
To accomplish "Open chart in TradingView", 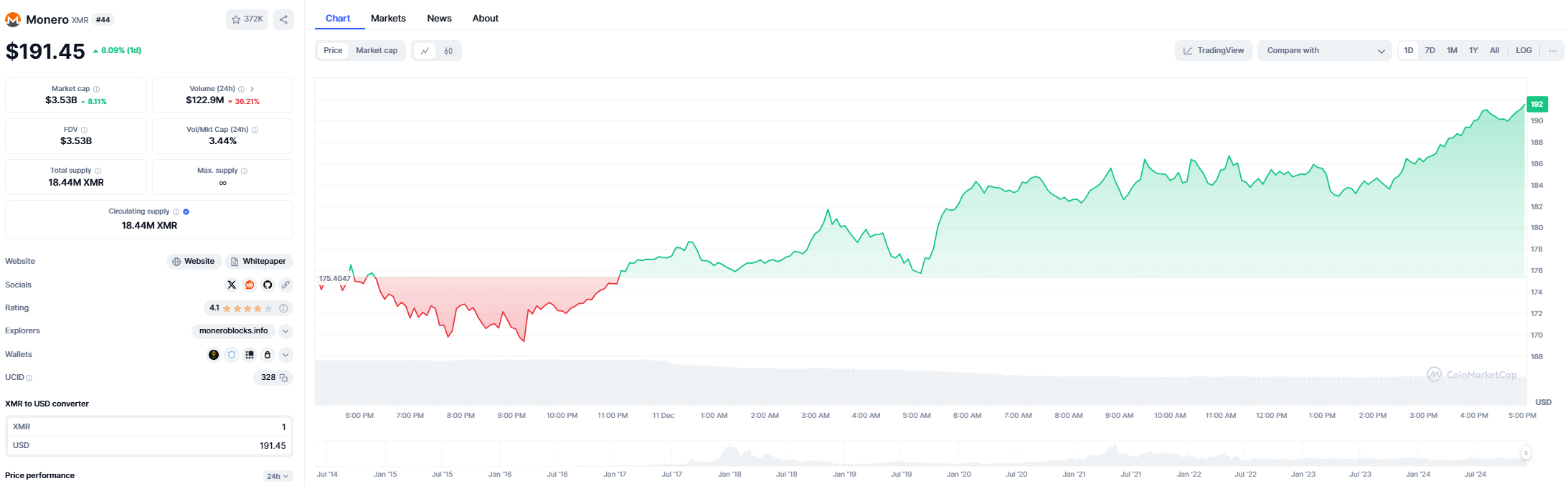I will click(x=1214, y=51).
